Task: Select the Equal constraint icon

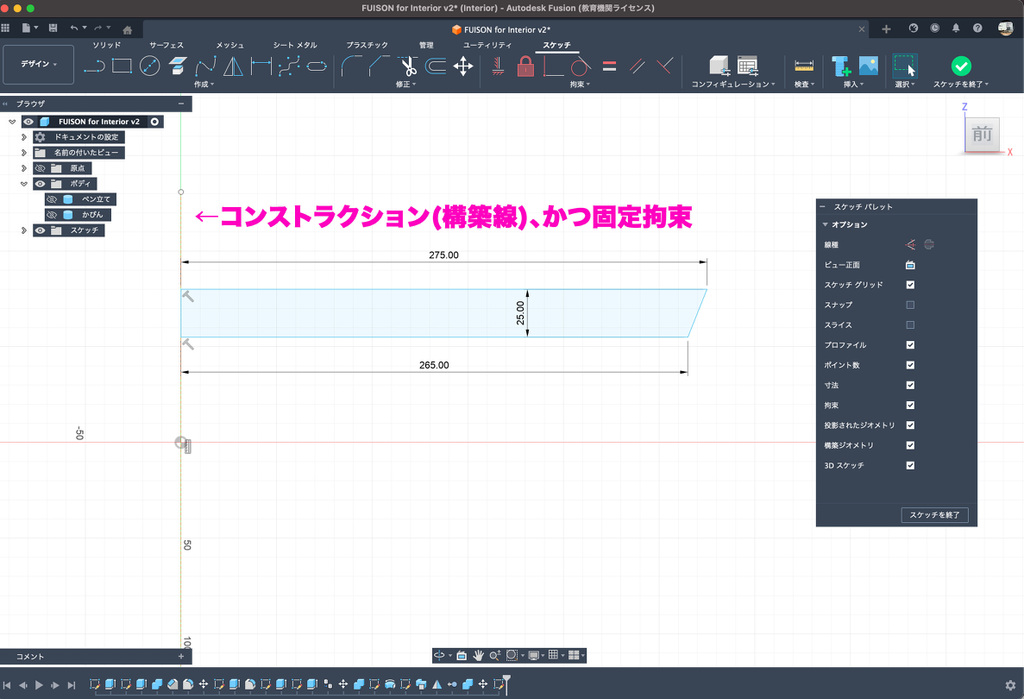Action: (x=609, y=66)
